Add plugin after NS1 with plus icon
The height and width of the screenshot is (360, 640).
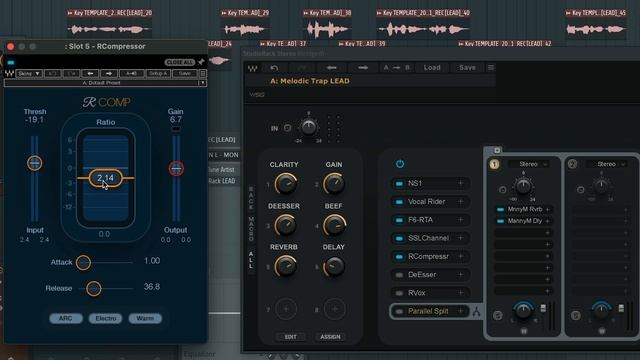point(460,183)
